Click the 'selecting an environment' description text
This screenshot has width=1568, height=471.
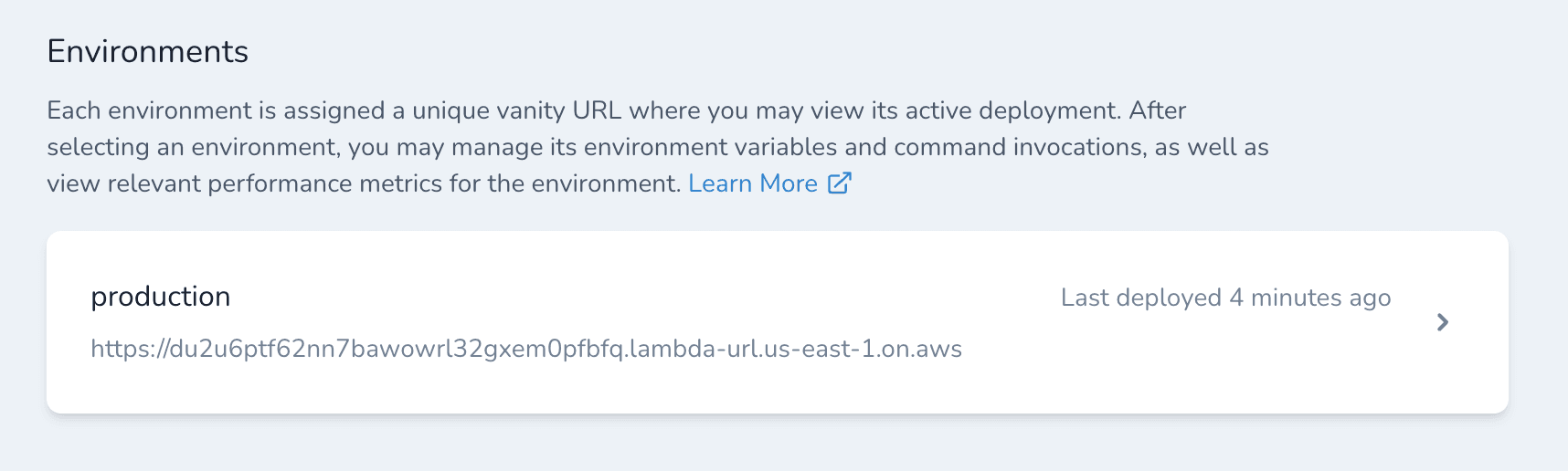pyautogui.click(x=193, y=147)
